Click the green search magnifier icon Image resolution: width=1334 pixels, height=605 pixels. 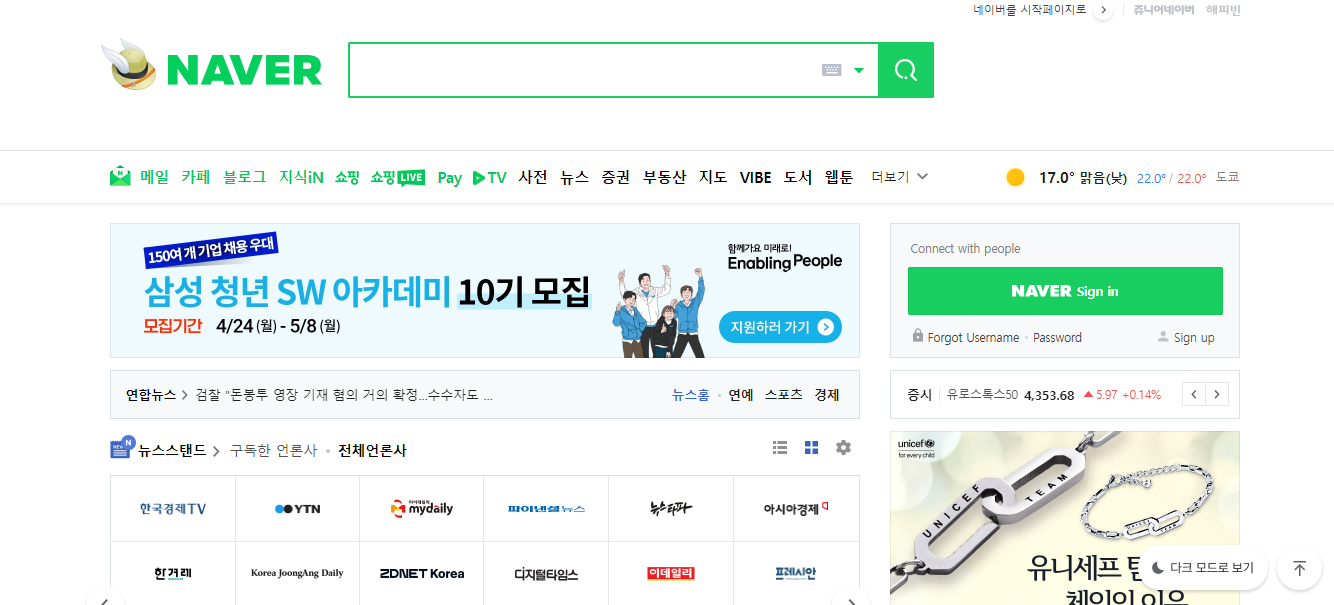coord(905,70)
